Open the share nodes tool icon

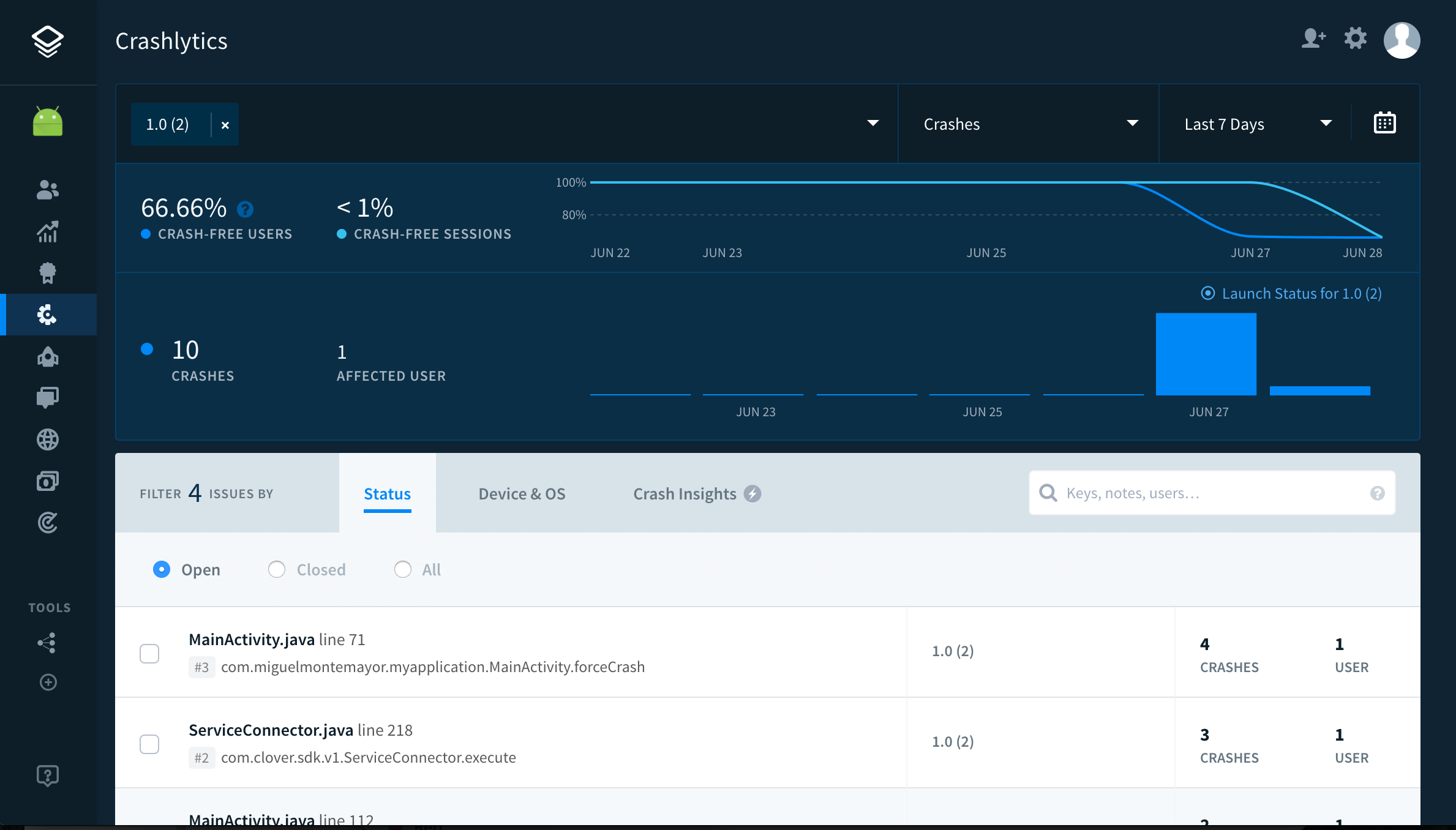pos(48,643)
